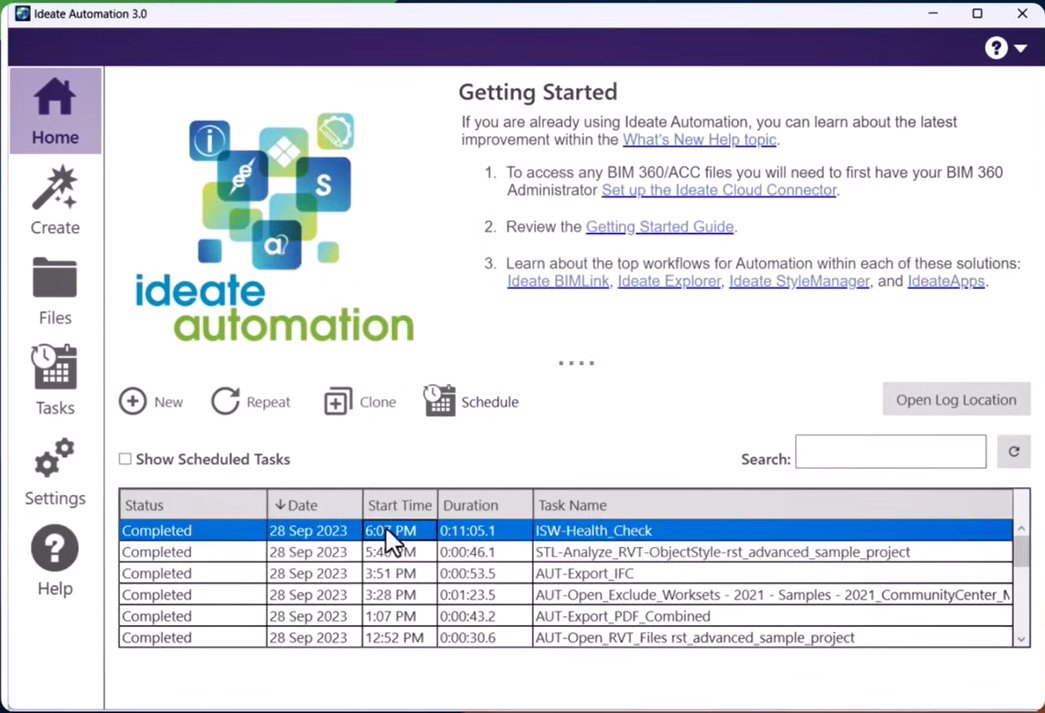The width and height of the screenshot is (1045, 713).
Task: Open the IdeateApps link
Action: pos(946,281)
